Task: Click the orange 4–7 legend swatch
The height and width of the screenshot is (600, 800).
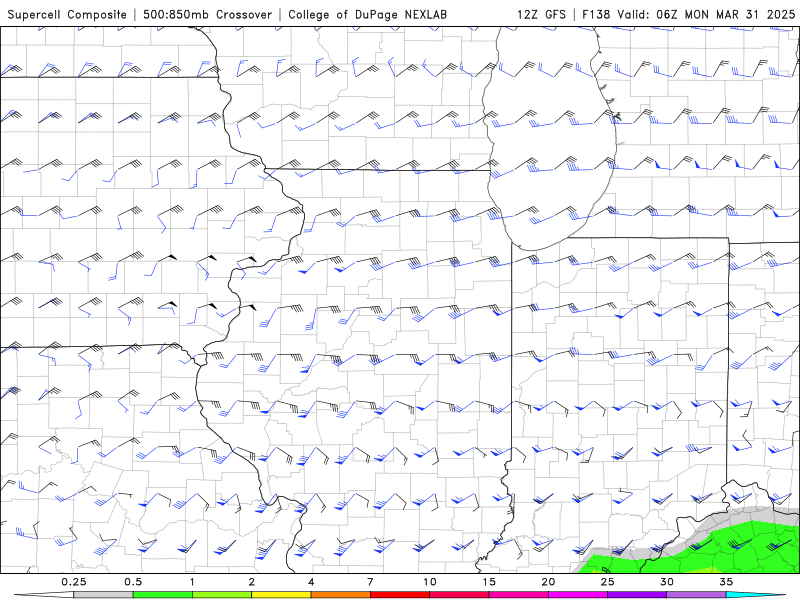Action: [340, 595]
